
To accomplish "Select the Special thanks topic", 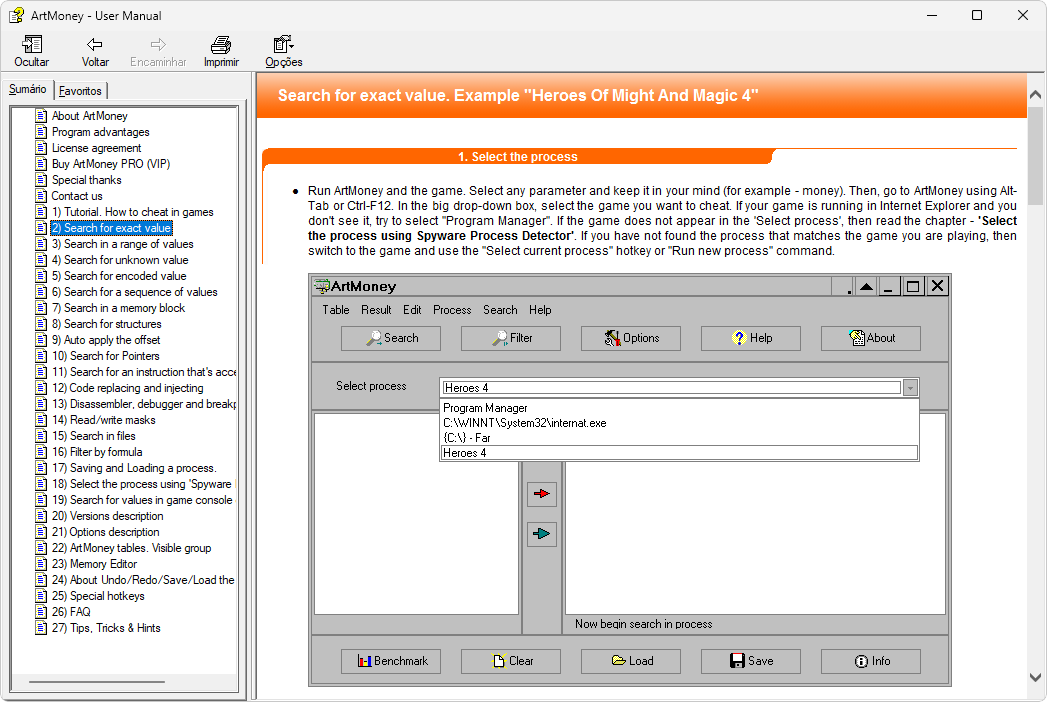I will (x=87, y=180).
